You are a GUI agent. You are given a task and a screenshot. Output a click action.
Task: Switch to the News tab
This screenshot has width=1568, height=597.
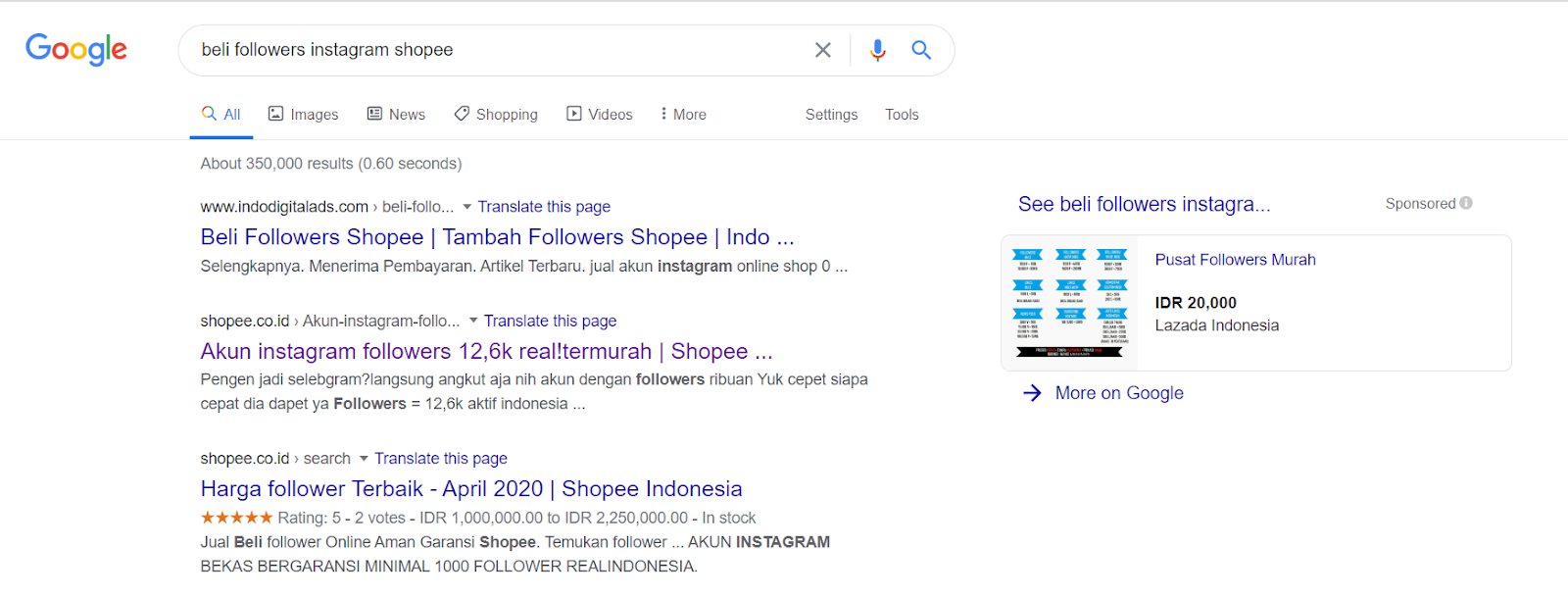pos(396,115)
